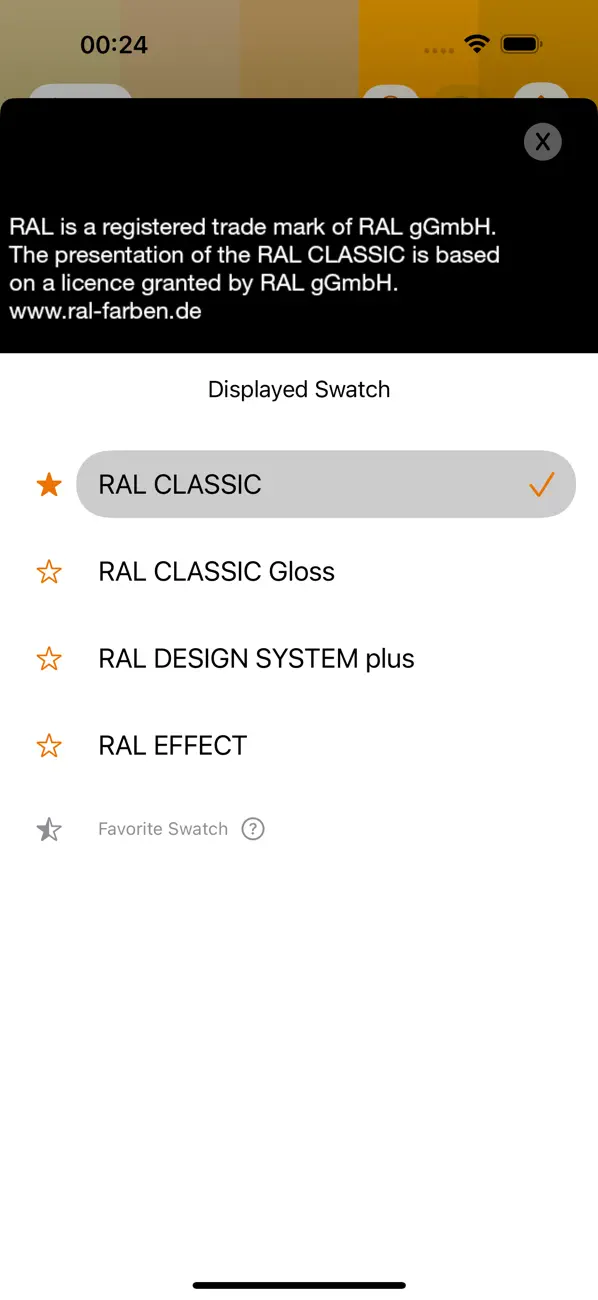
Task: Select the RAL CLASSIC Gloss swatch
Action: click(x=216, y=571)
